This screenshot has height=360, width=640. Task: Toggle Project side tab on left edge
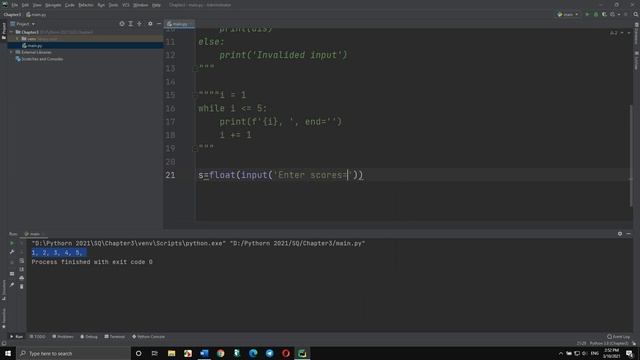point(4,31)
